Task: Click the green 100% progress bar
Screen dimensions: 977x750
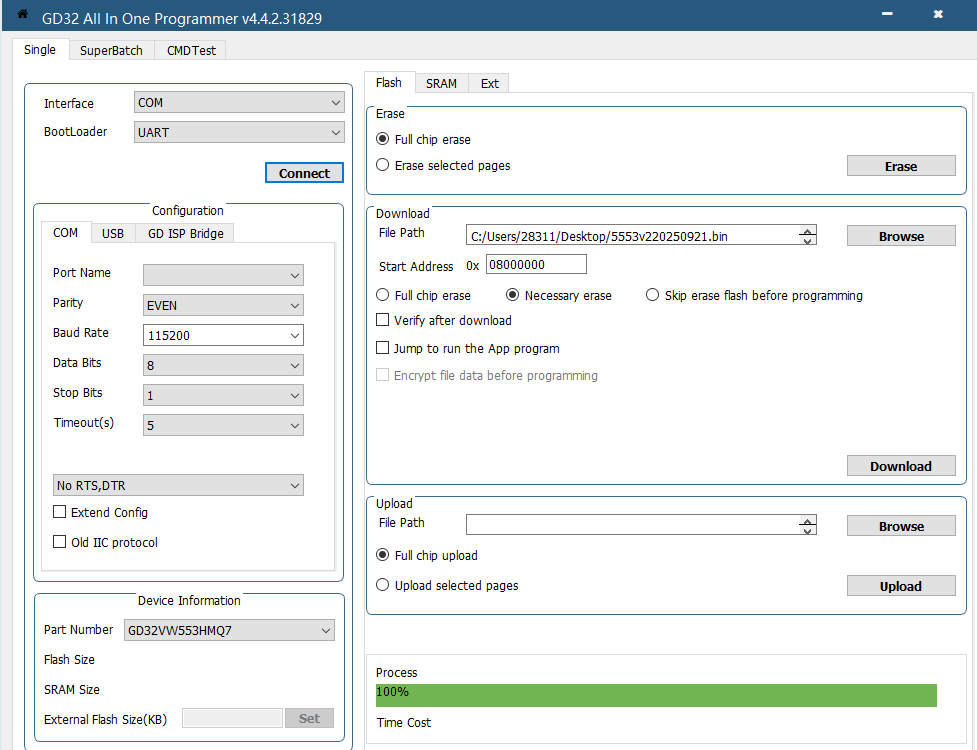Action: point(656,695)
